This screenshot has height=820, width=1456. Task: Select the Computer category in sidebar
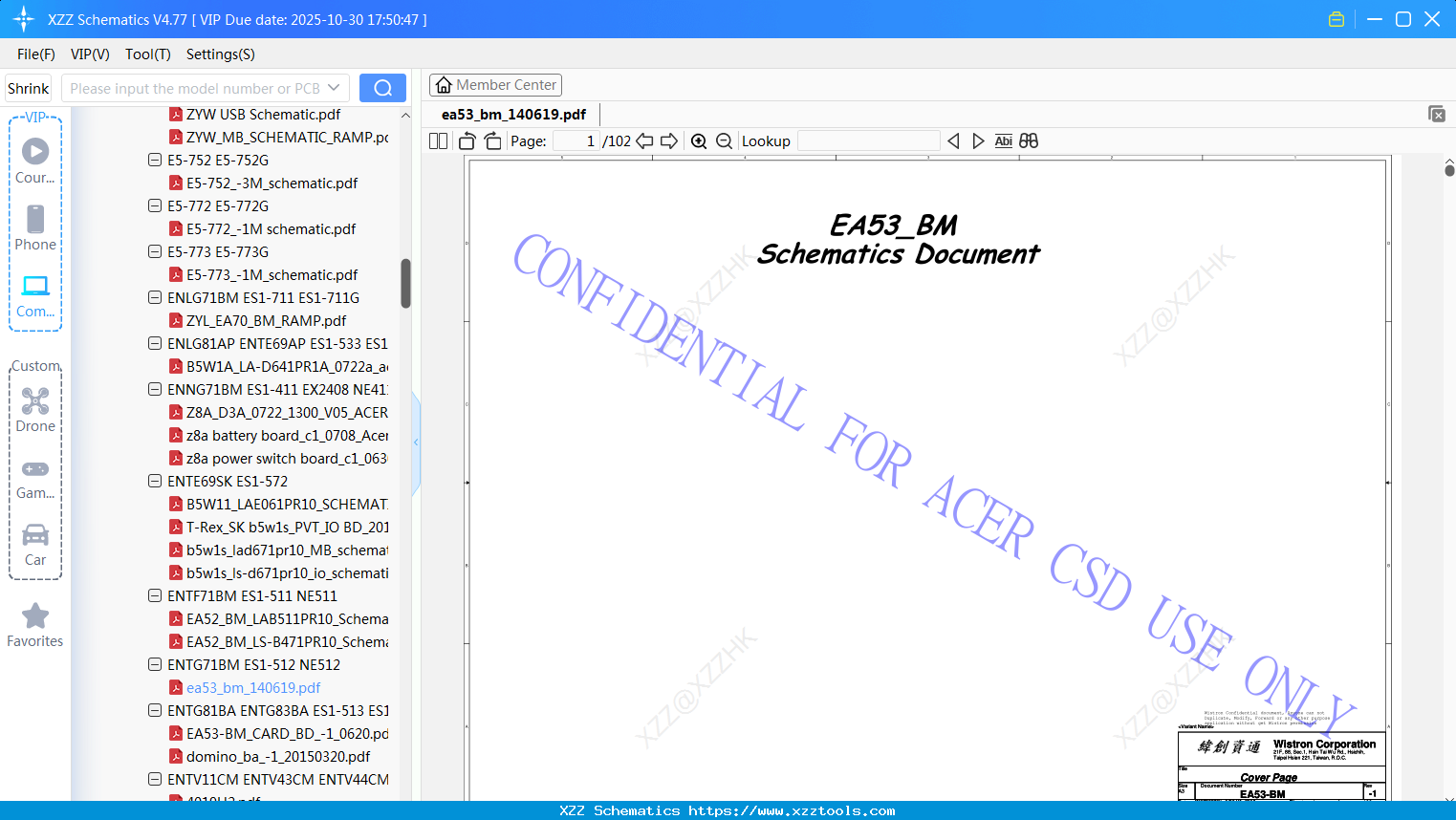pyautogui.click(x=35, y=295)
